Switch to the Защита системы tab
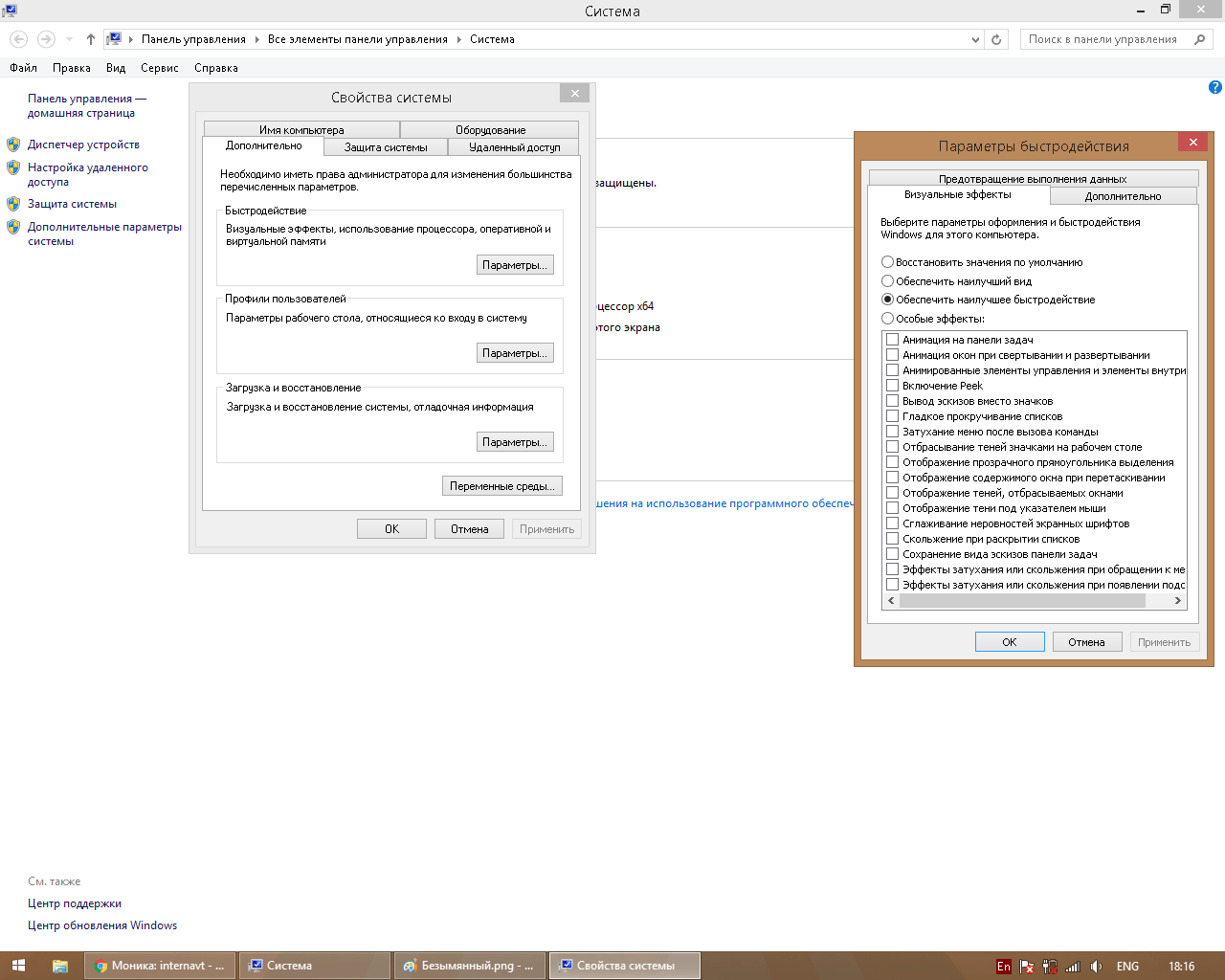Screen dimensions: 1225x980 (x=386, y=147)
